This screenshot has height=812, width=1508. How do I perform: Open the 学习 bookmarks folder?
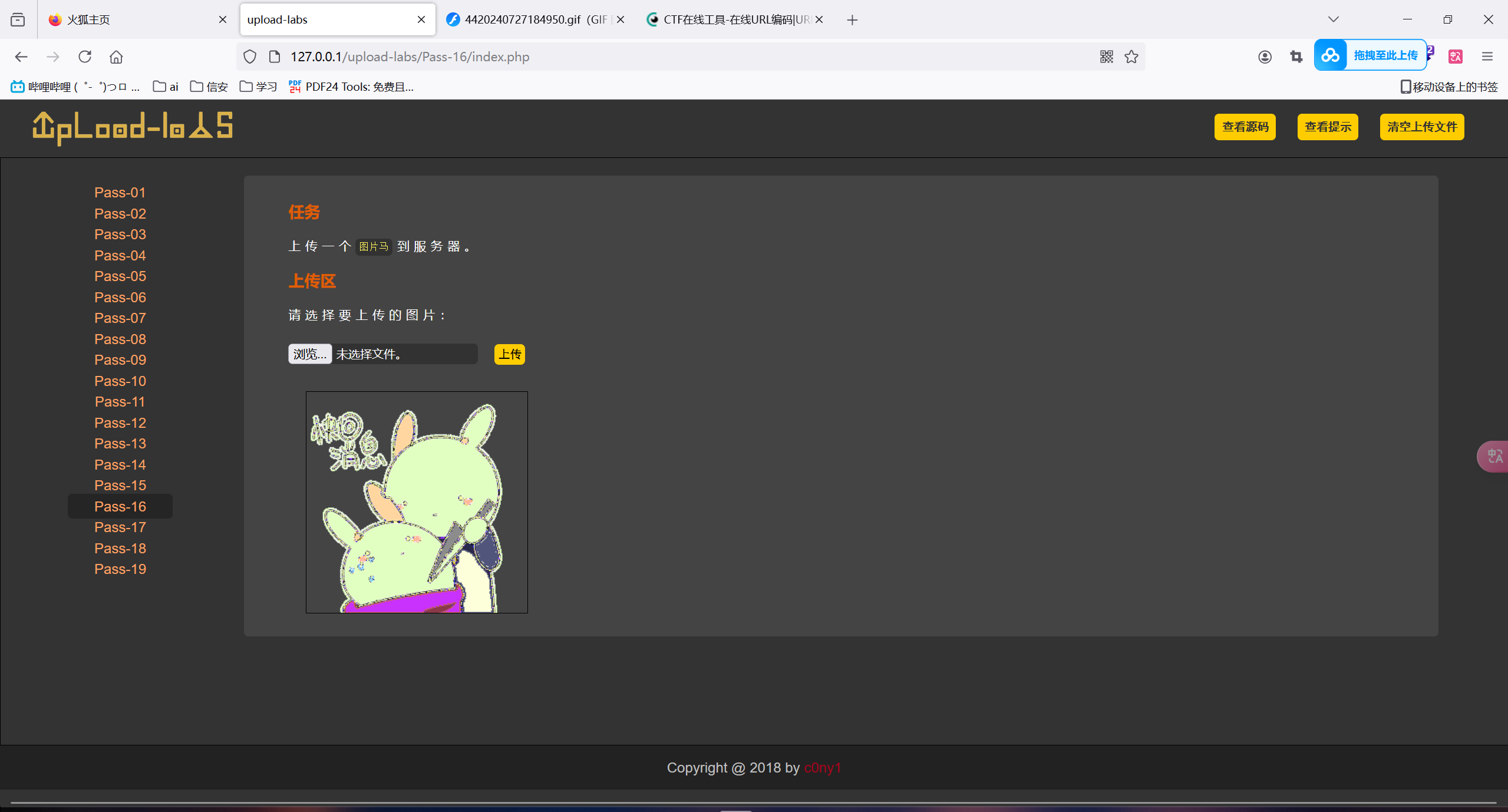(259, 87)
